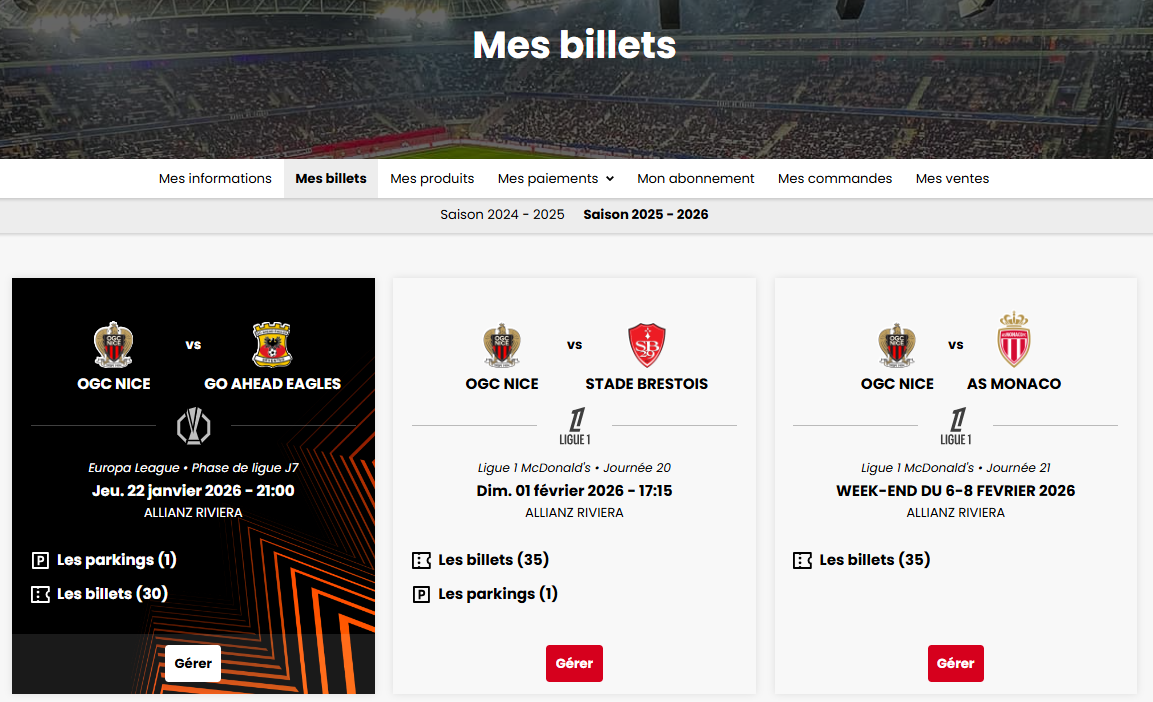The height and width of the screenshot is (702, 1153).
Task: Click the AS Monaco club crest
Action: (x=1013, y=340)
